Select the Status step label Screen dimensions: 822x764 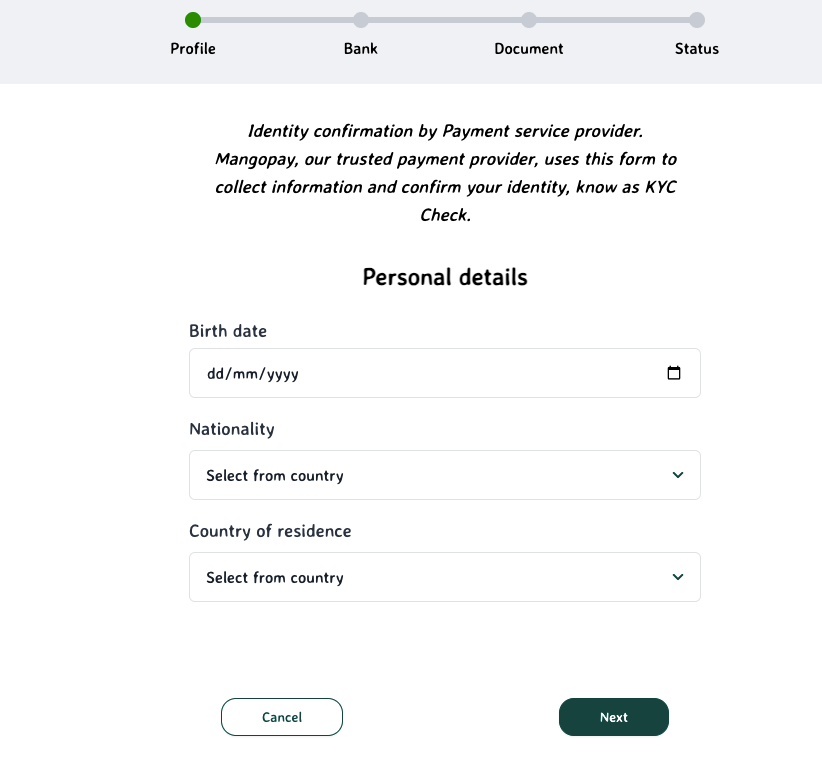[697, 48]
